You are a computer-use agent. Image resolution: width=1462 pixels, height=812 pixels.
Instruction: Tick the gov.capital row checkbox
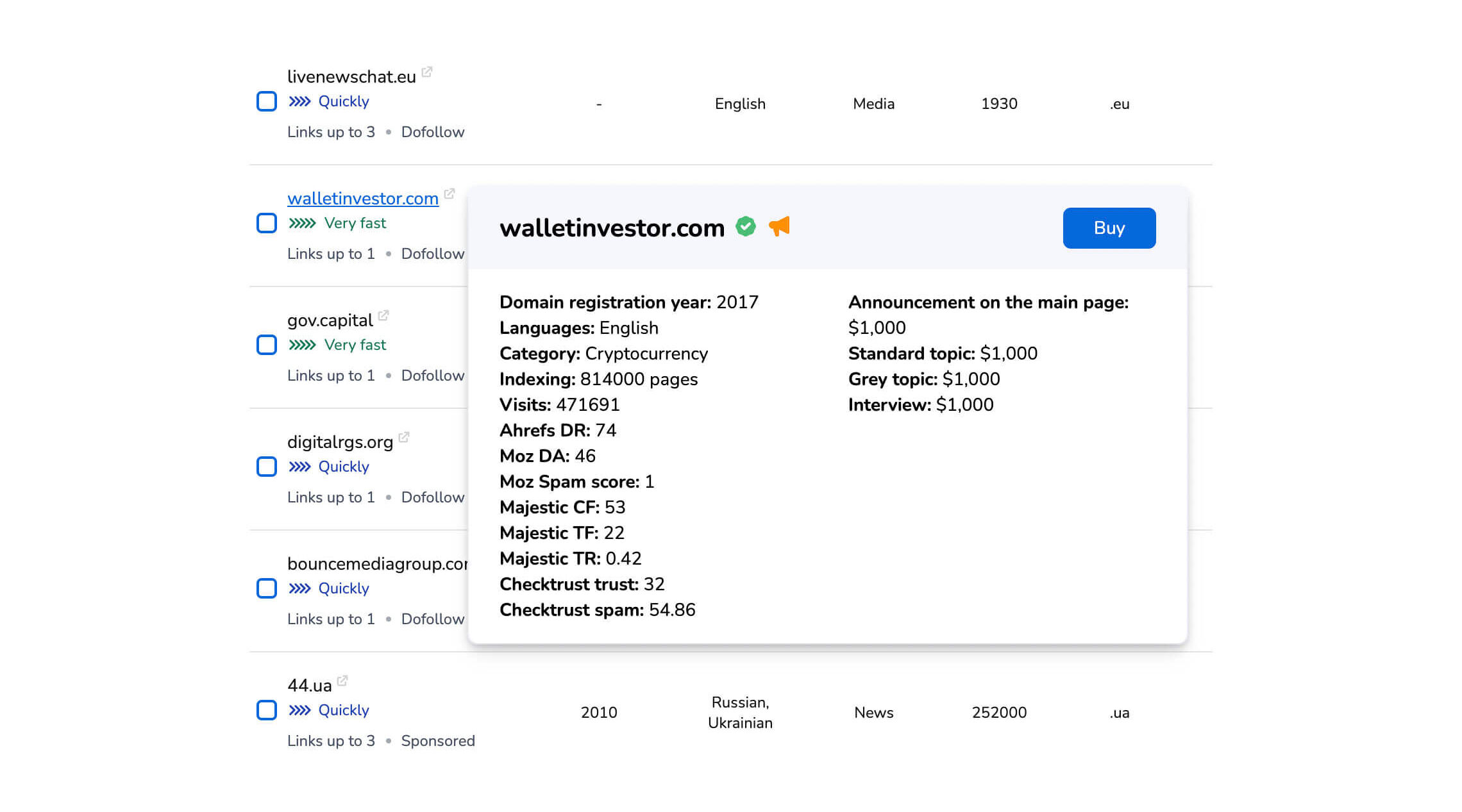pos(267,345)
